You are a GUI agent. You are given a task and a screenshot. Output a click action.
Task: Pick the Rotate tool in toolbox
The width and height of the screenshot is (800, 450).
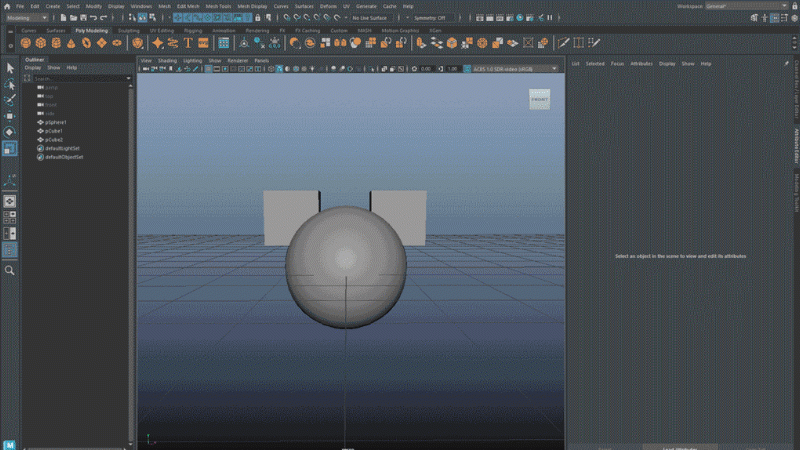10,132
